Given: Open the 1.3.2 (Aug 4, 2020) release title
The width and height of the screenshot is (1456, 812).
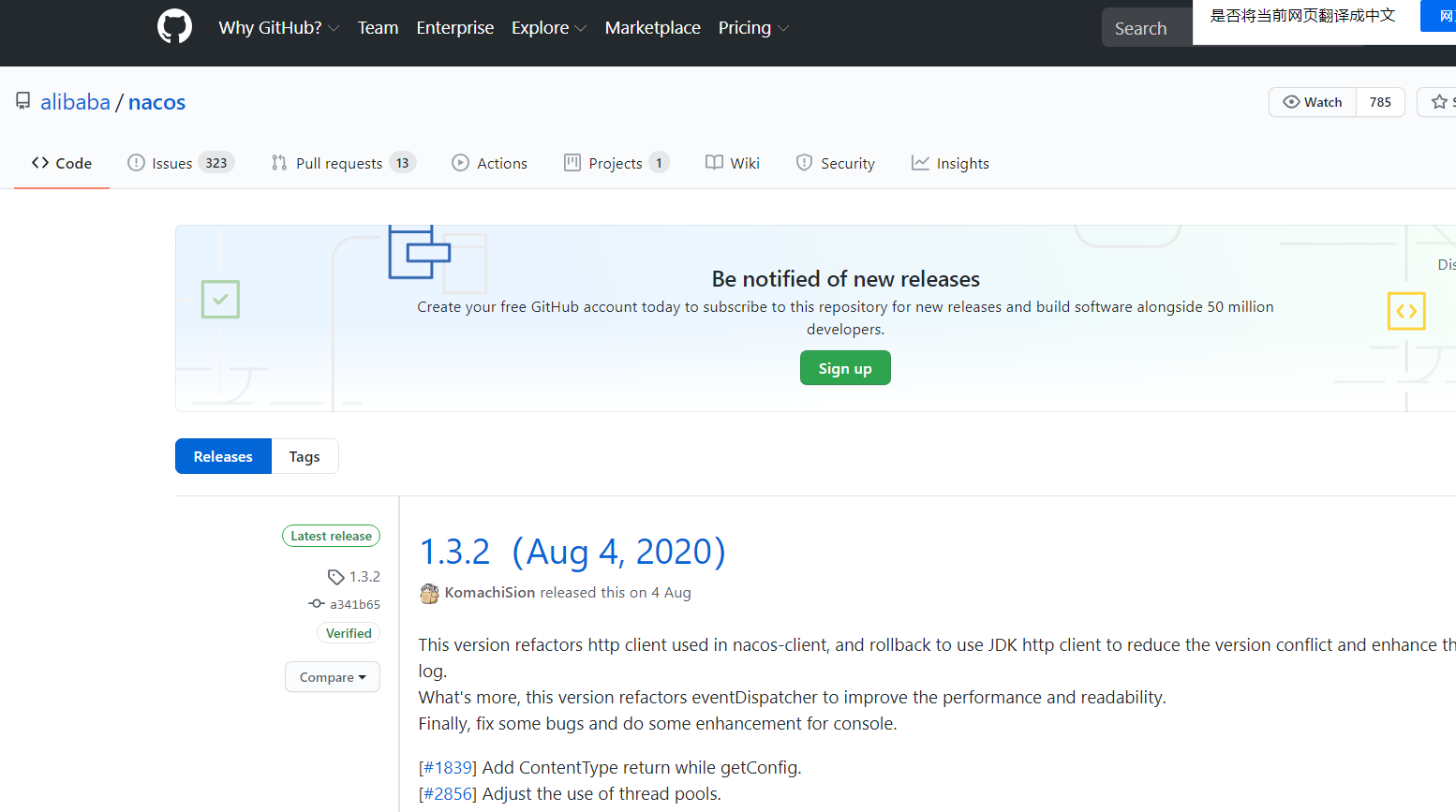Looking at the screenshot, I should [x=572, y=552].
